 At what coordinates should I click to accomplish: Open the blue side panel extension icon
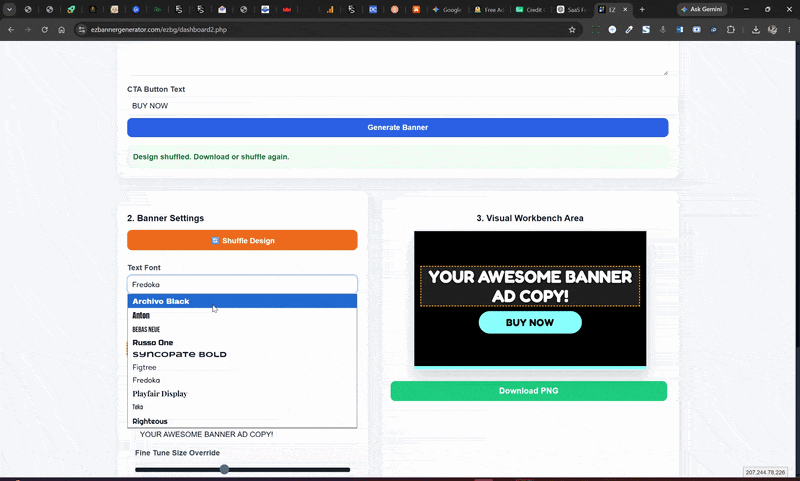(x=680, y=30)
